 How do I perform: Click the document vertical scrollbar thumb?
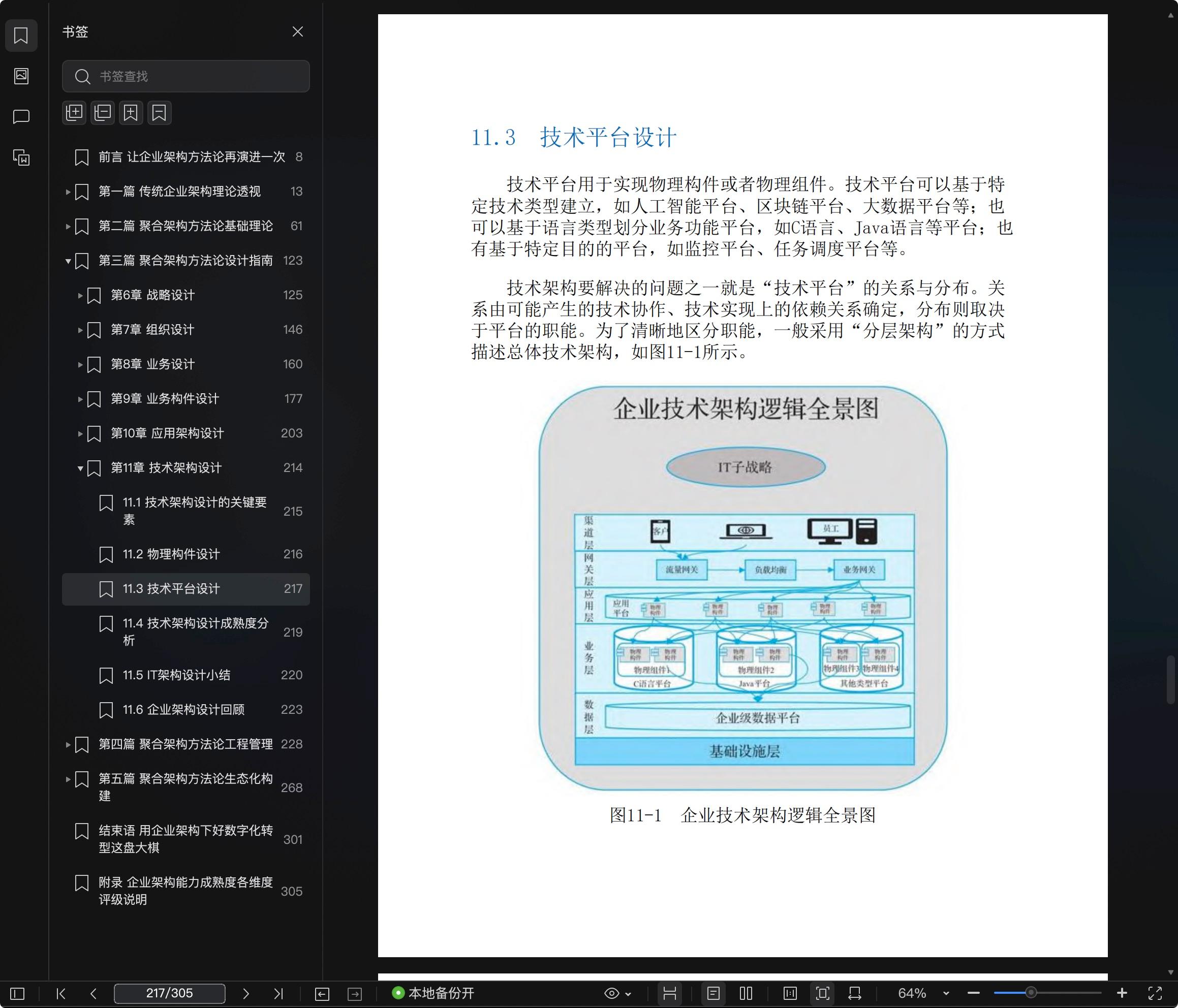click(1170, 680)
